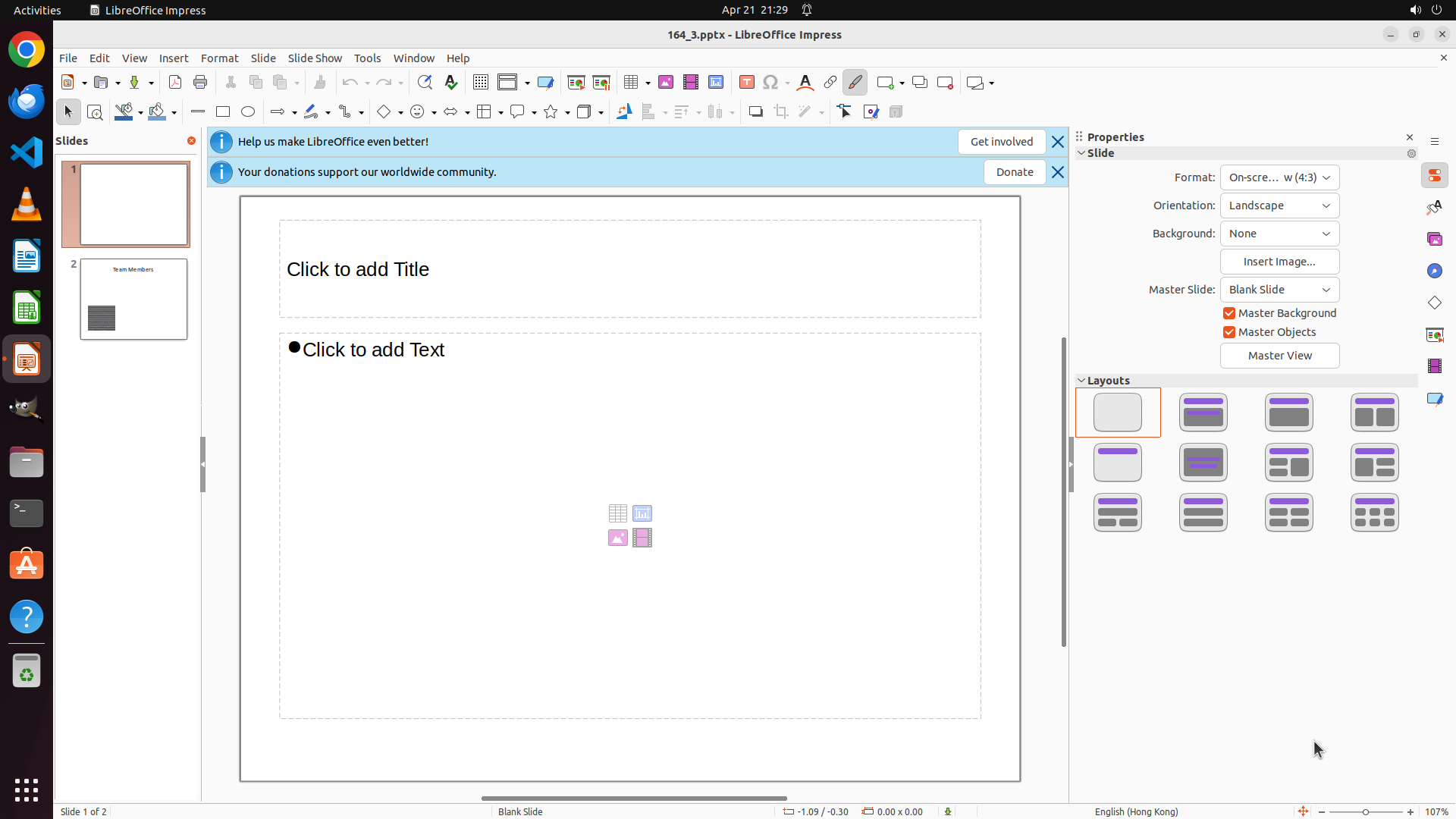Click the Crop Image tool icon
The height and width of the screenshot is (819, 1456).
[x=781, y=112]
